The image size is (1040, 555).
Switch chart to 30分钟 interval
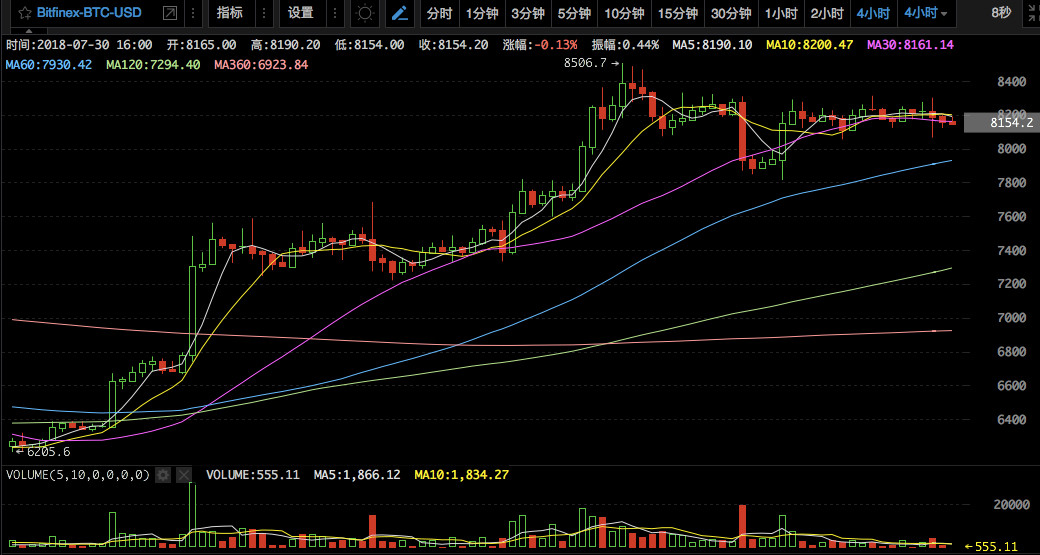coord(731,13)
